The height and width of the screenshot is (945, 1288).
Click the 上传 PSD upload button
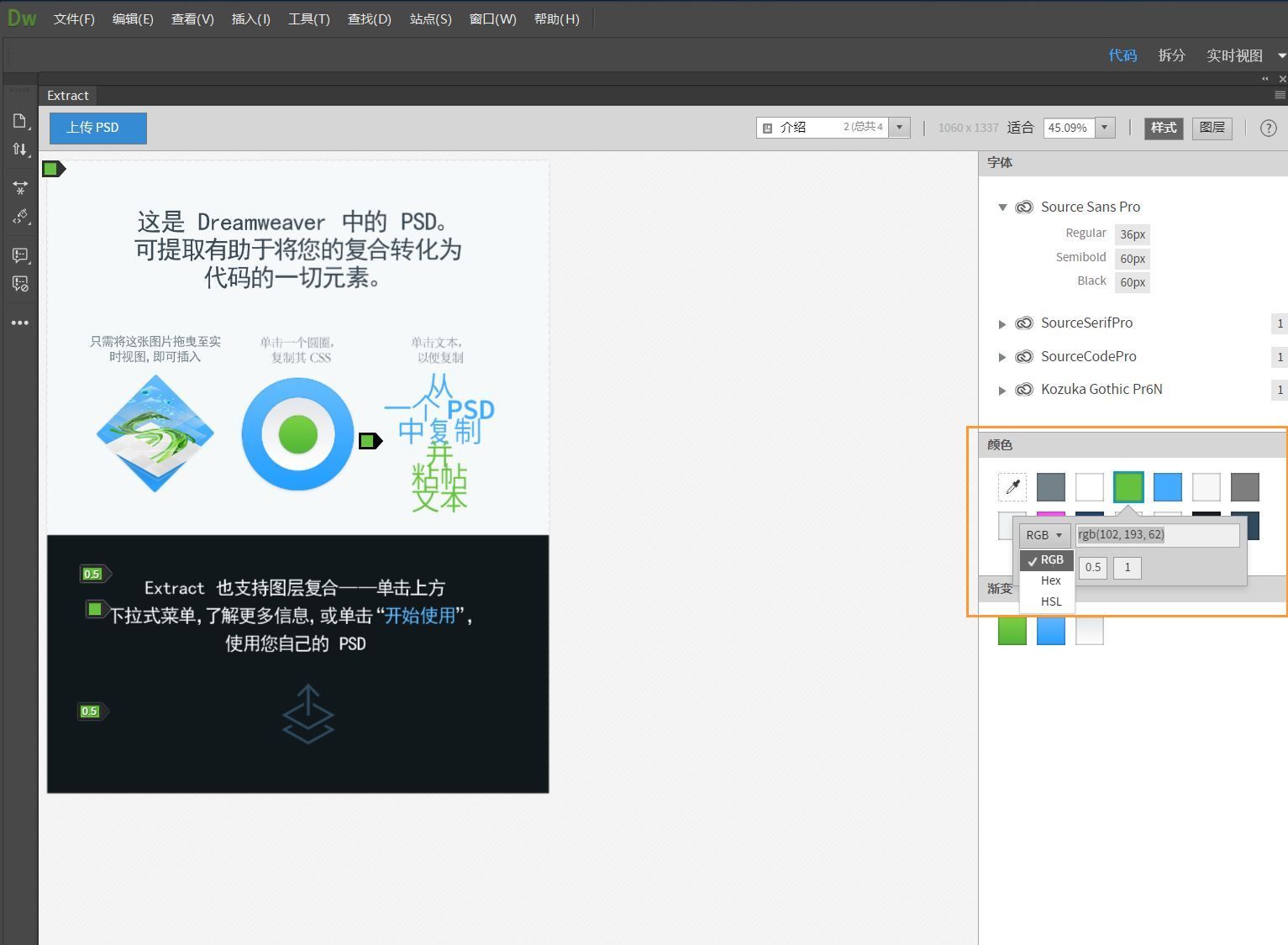97,128
